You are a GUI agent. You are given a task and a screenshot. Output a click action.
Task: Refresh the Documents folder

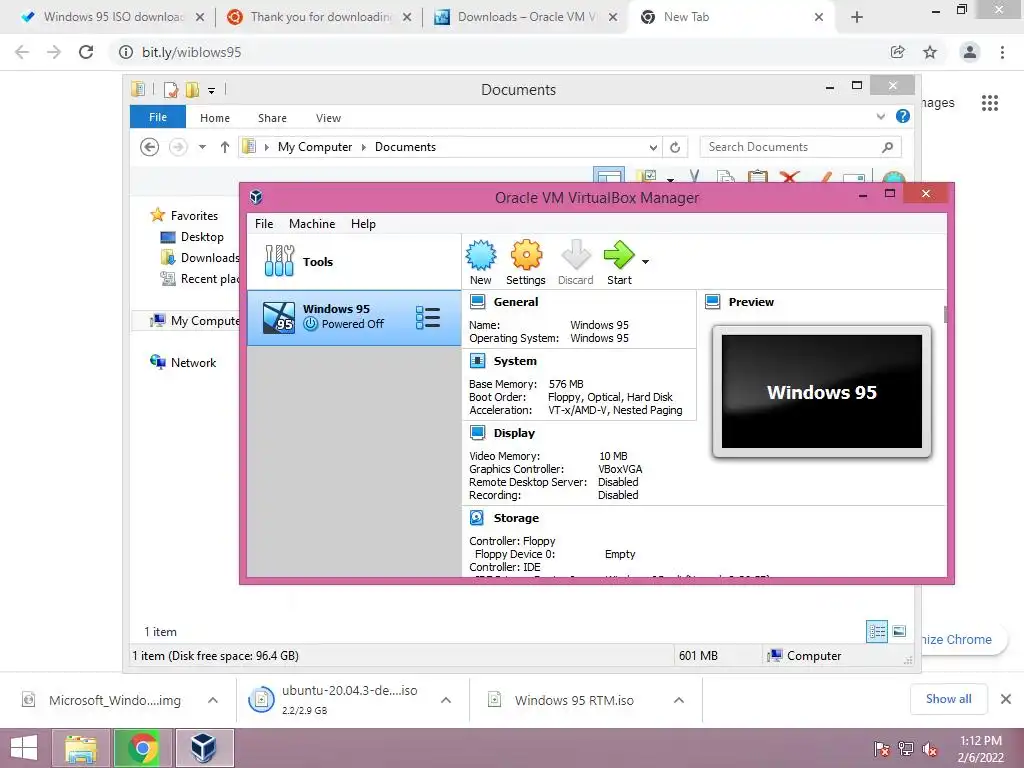click(675, 148)
